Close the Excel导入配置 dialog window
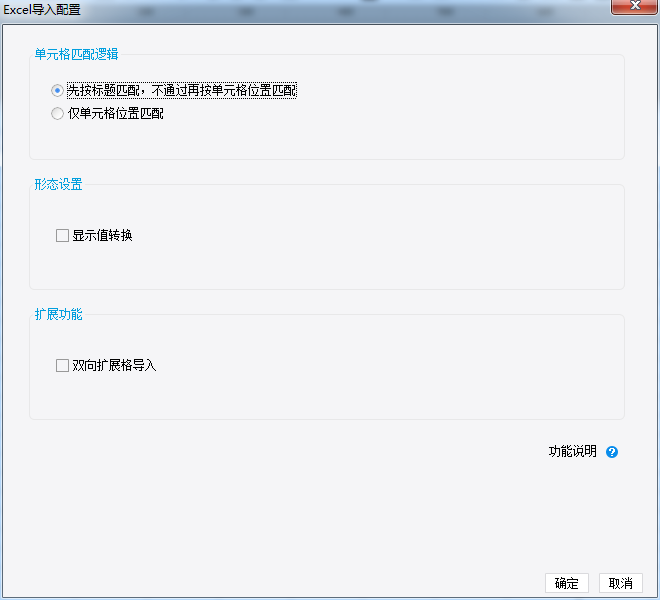660x600 pixels. click(634, 6)
